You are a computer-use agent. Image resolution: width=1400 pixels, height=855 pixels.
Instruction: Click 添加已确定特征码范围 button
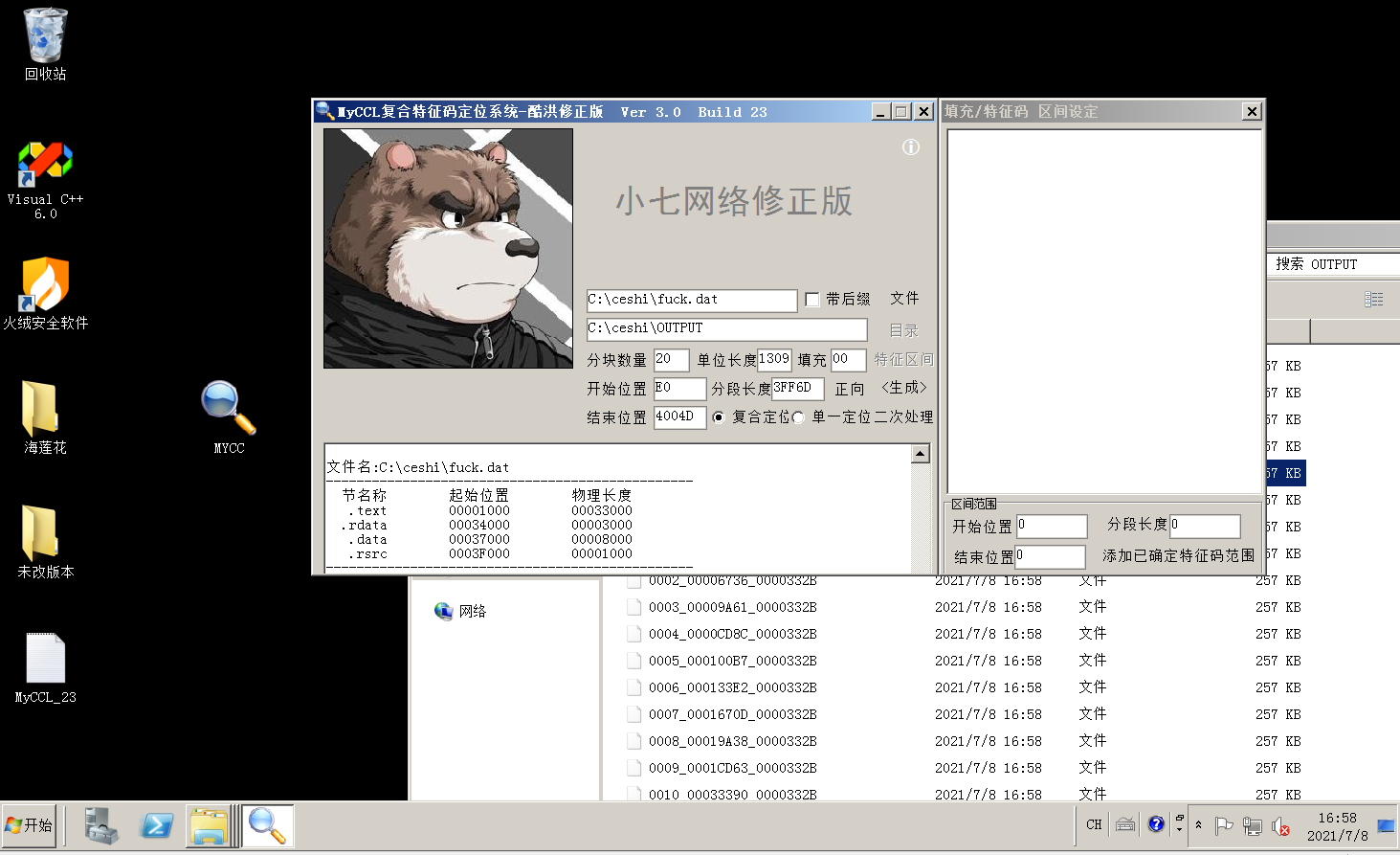(x=1178, y=555)
